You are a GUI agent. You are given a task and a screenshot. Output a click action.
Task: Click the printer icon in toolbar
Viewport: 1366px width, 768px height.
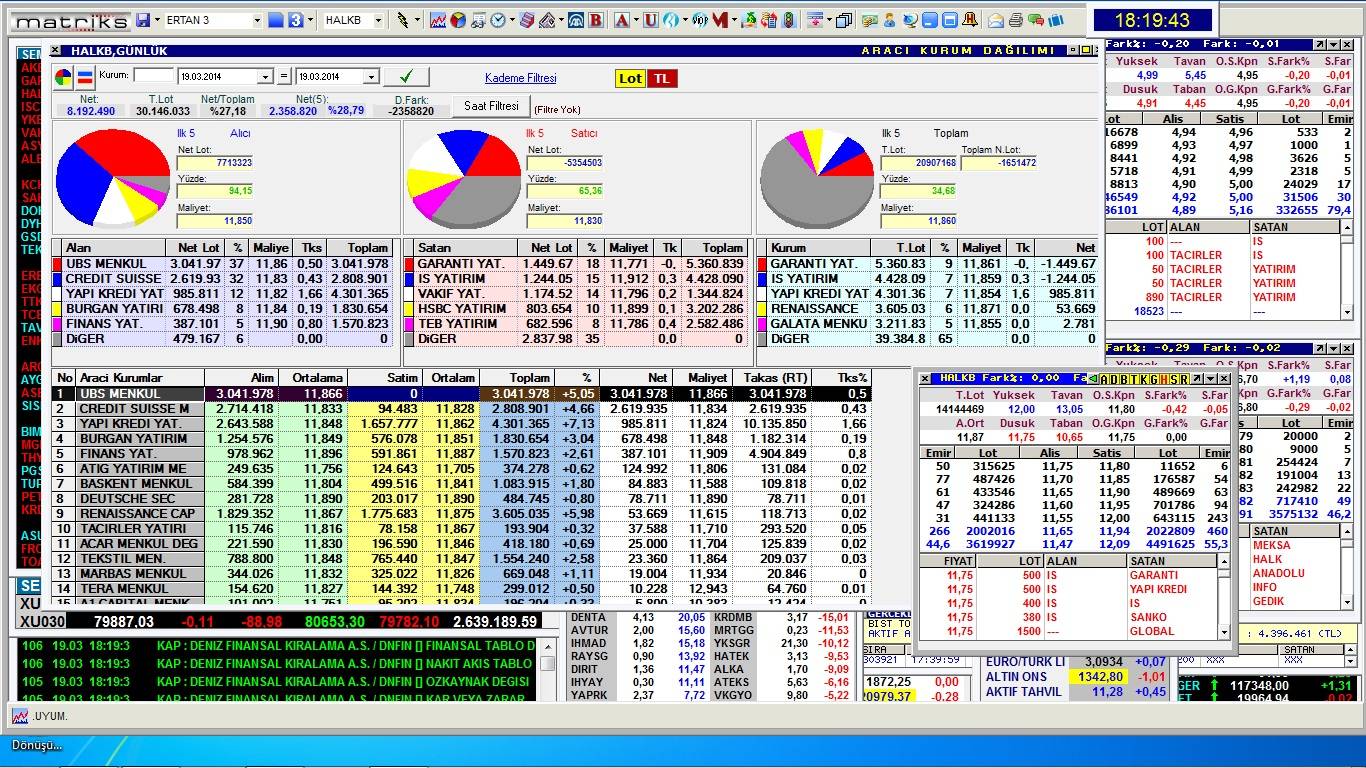[x=1016, y=20]
